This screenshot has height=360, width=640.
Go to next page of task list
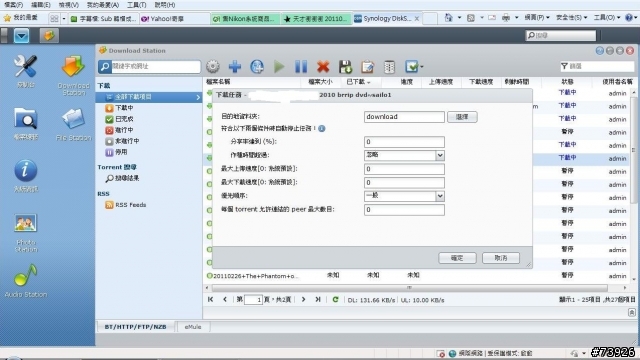point(303,300)
